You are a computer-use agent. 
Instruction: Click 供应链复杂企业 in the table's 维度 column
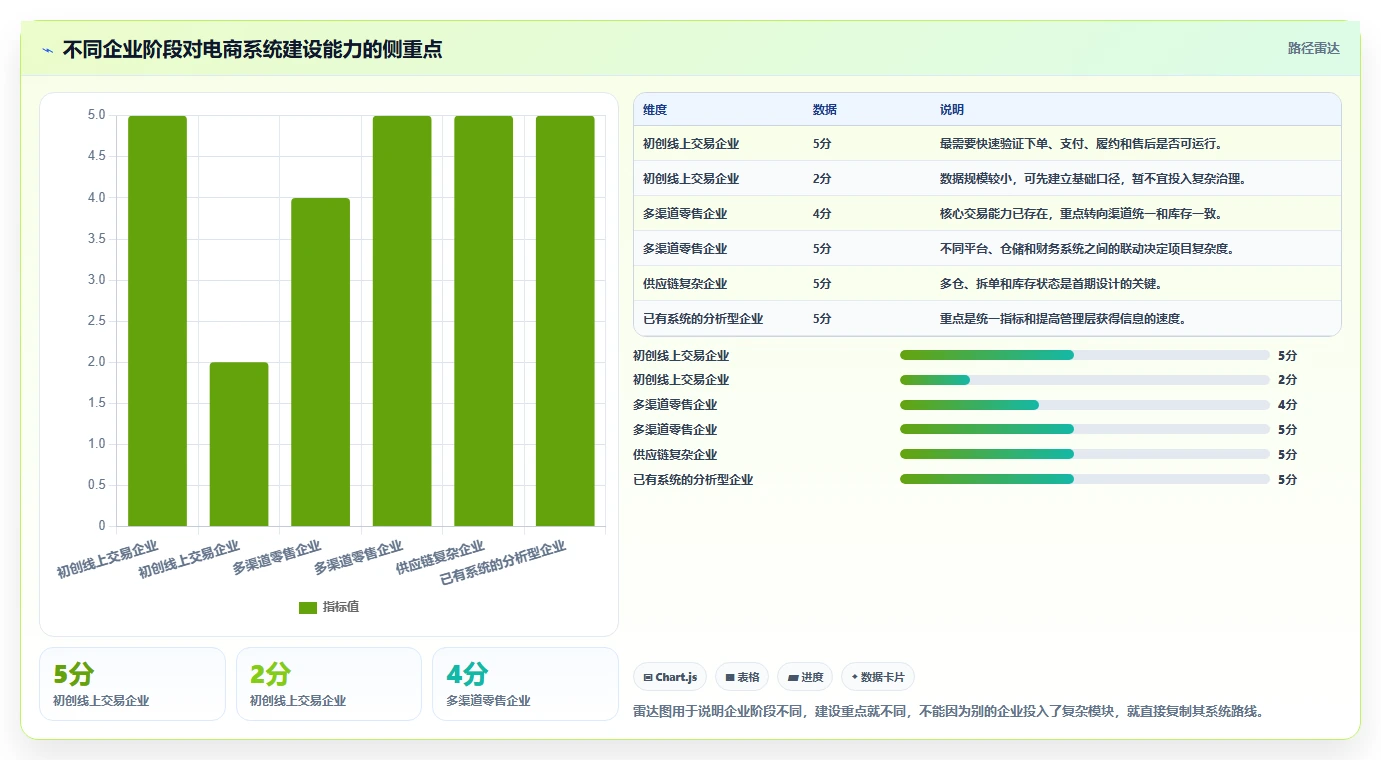685,284
